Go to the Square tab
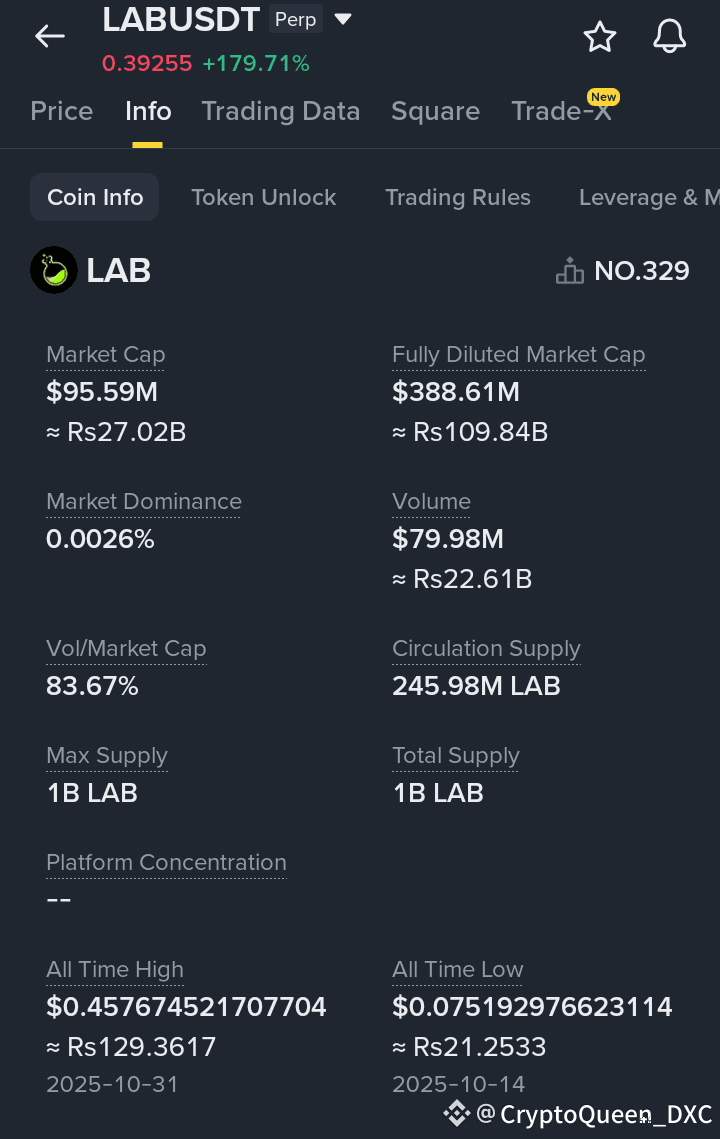The width and height of the screenshot is (720, 1139). coord(435,111)
